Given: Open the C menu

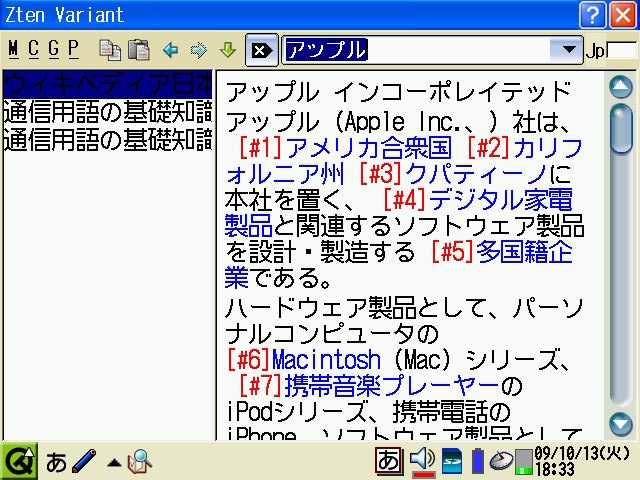Looking at the screenshot, I should [33, 49].
